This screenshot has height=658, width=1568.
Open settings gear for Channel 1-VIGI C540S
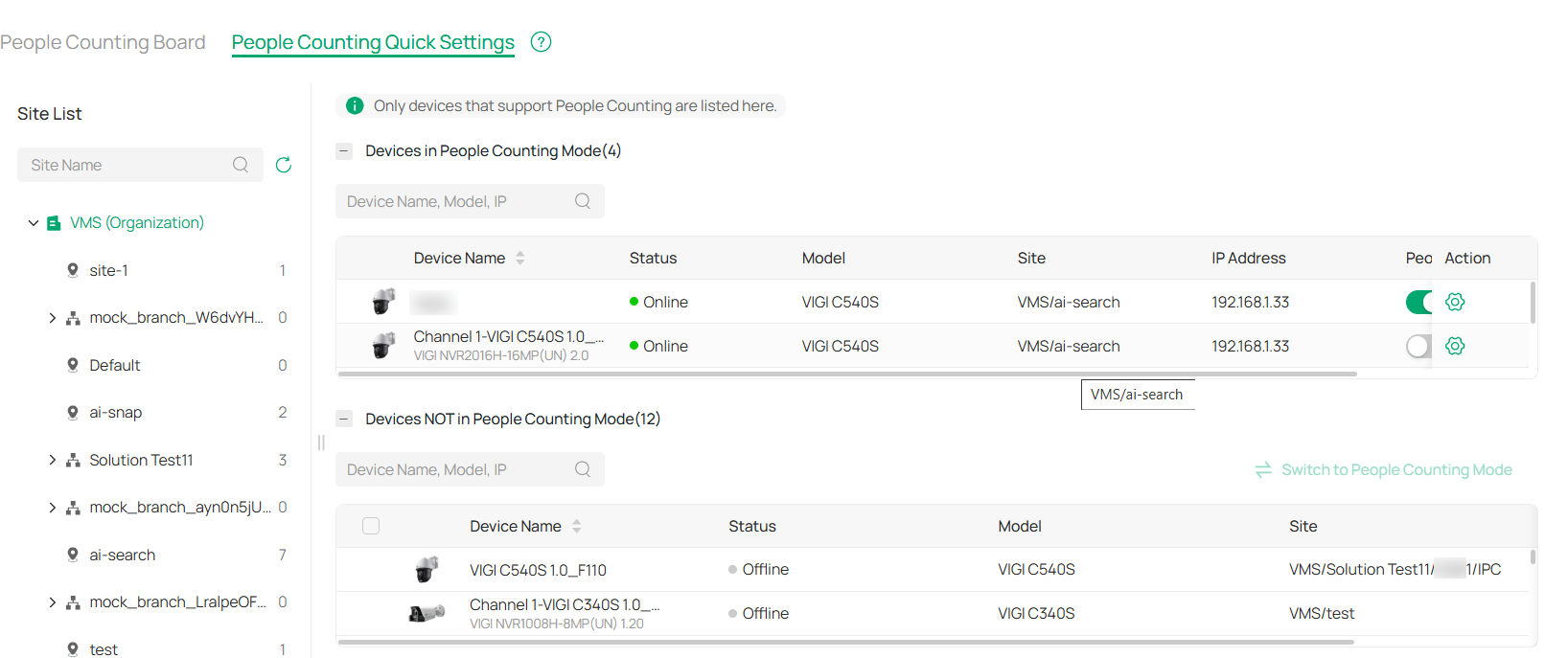[x=1455, y=346]
